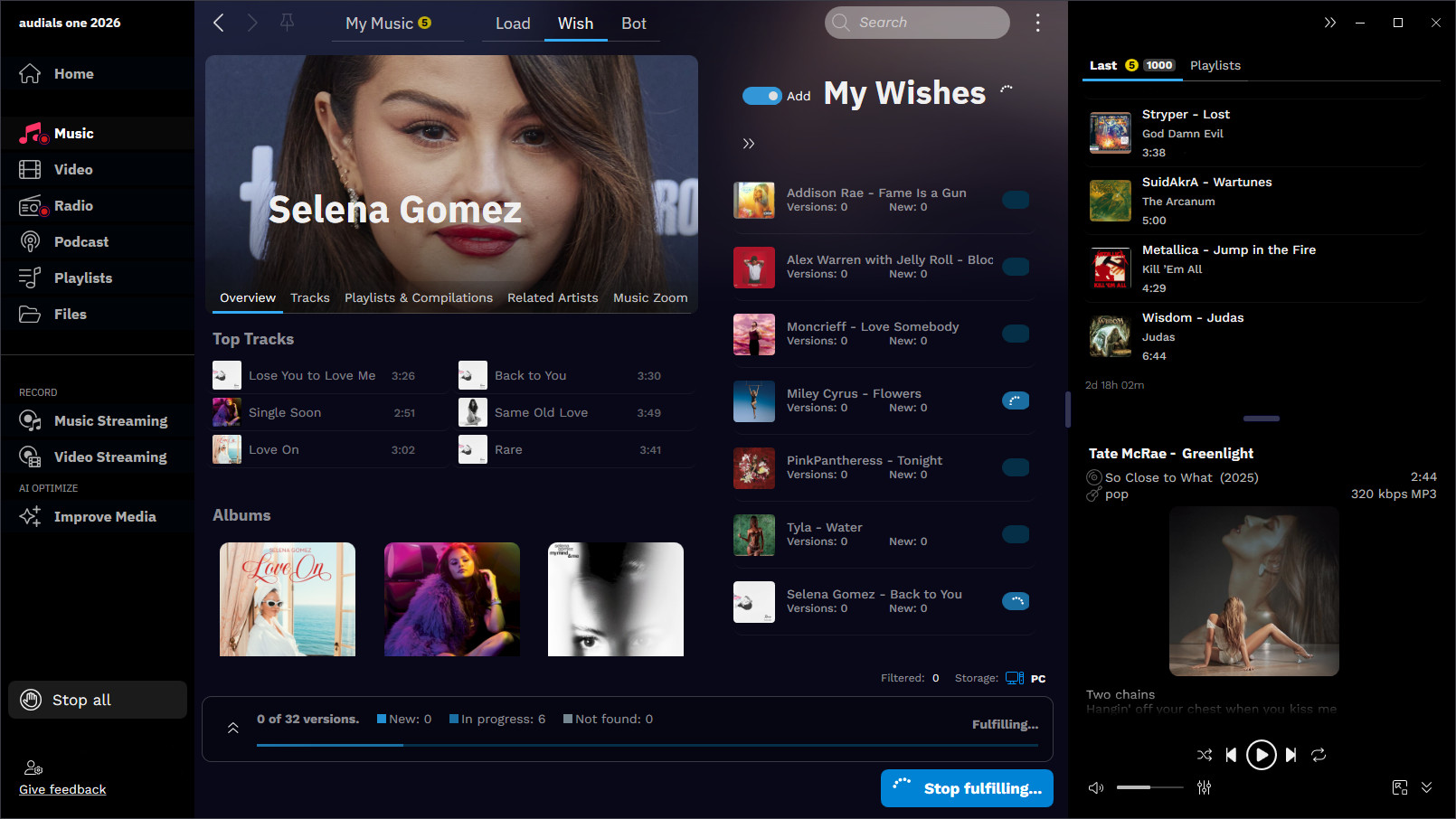Viewport: 1456px width, 819px height.
Task: Expand the fulfilling status panel upward
Action: (233, 728)
